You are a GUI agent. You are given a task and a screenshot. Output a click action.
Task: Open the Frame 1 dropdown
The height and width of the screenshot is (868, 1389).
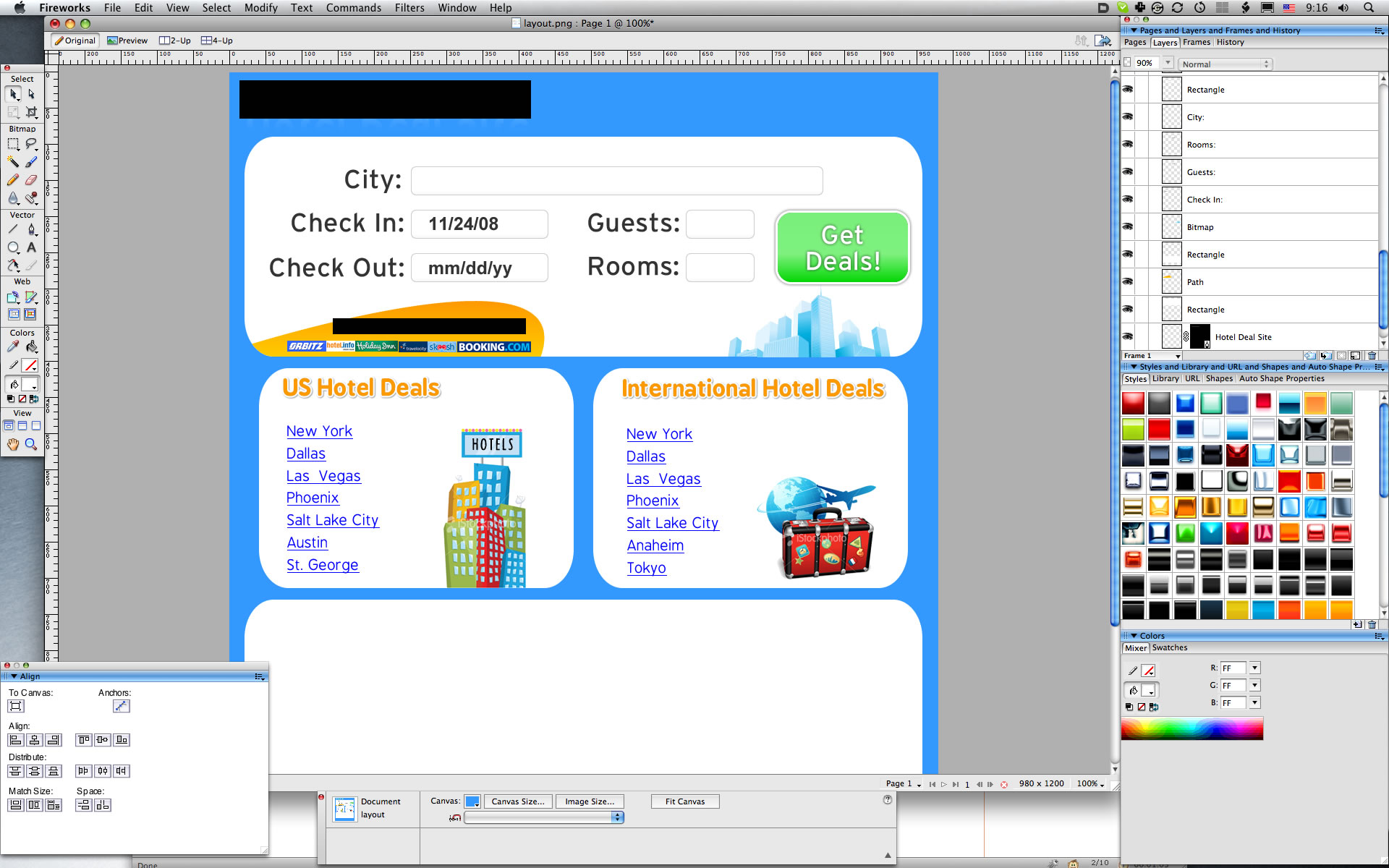(1152, 356)
